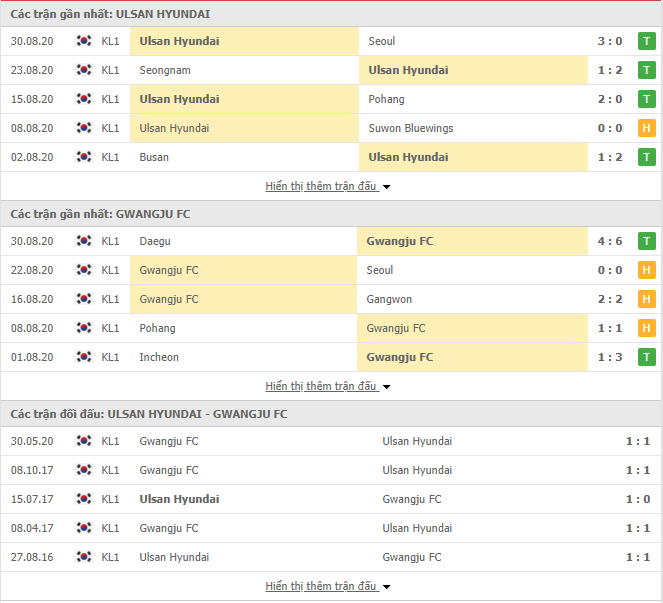Click the Korean flag icon on the 23.08.20 row

point(84,70)
